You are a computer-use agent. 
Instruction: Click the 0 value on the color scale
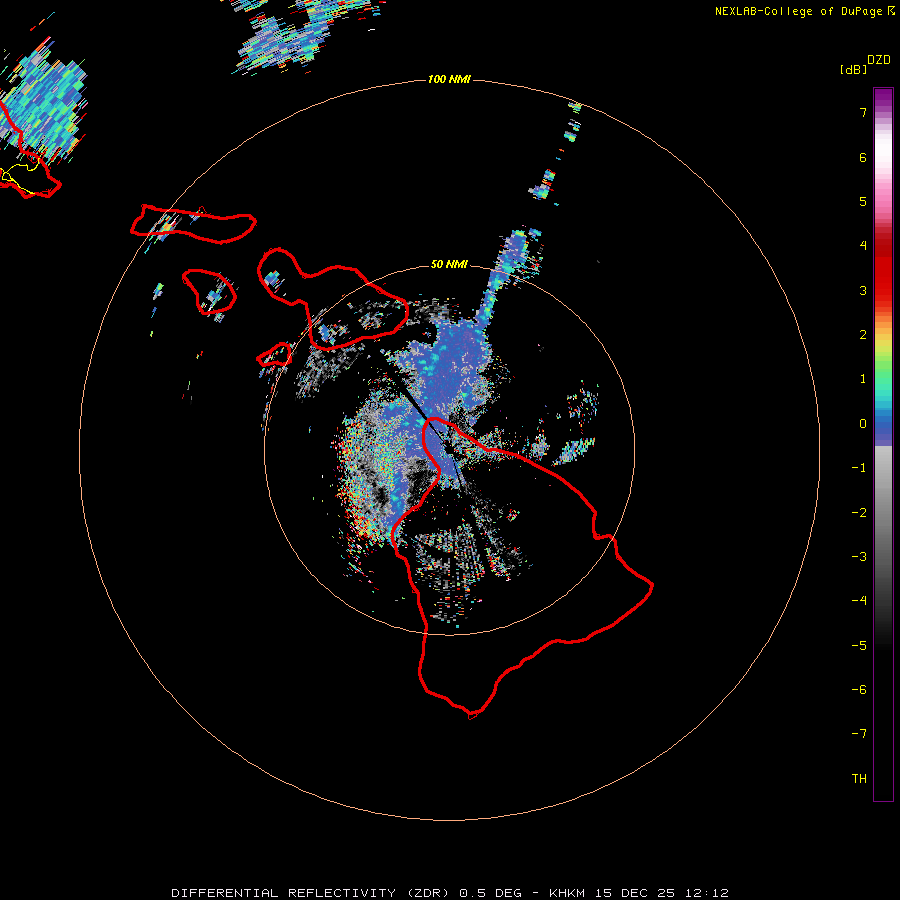tap(863, 424)
